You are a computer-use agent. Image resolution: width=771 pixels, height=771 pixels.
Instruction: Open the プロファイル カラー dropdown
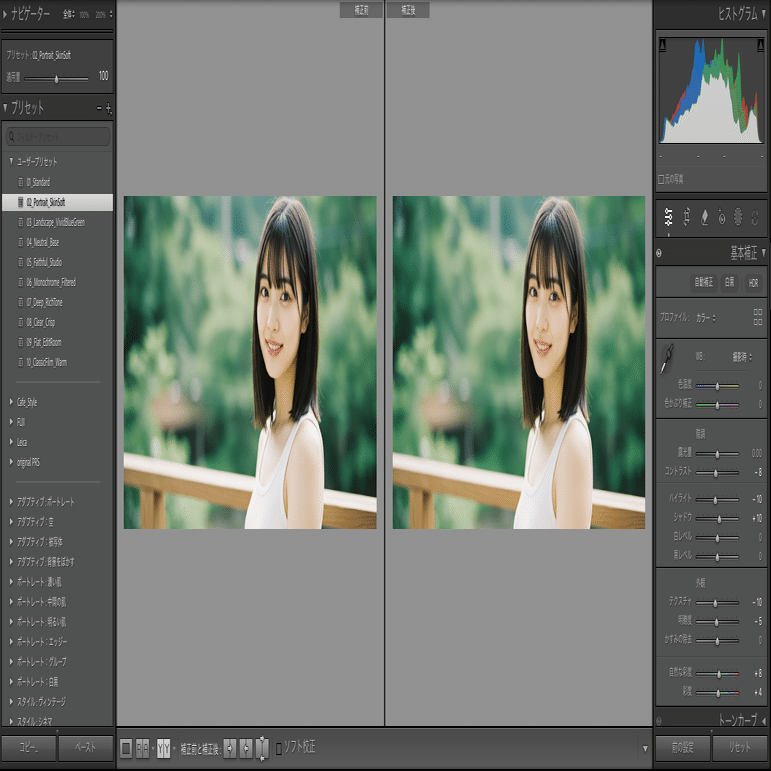706,318
